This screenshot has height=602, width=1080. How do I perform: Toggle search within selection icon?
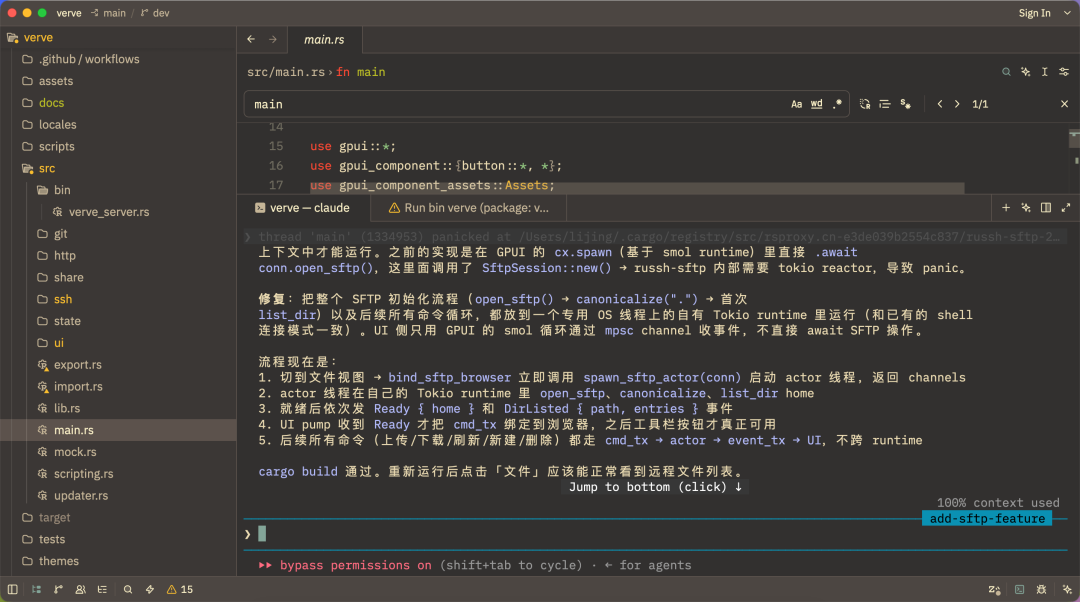pos(885,104)
